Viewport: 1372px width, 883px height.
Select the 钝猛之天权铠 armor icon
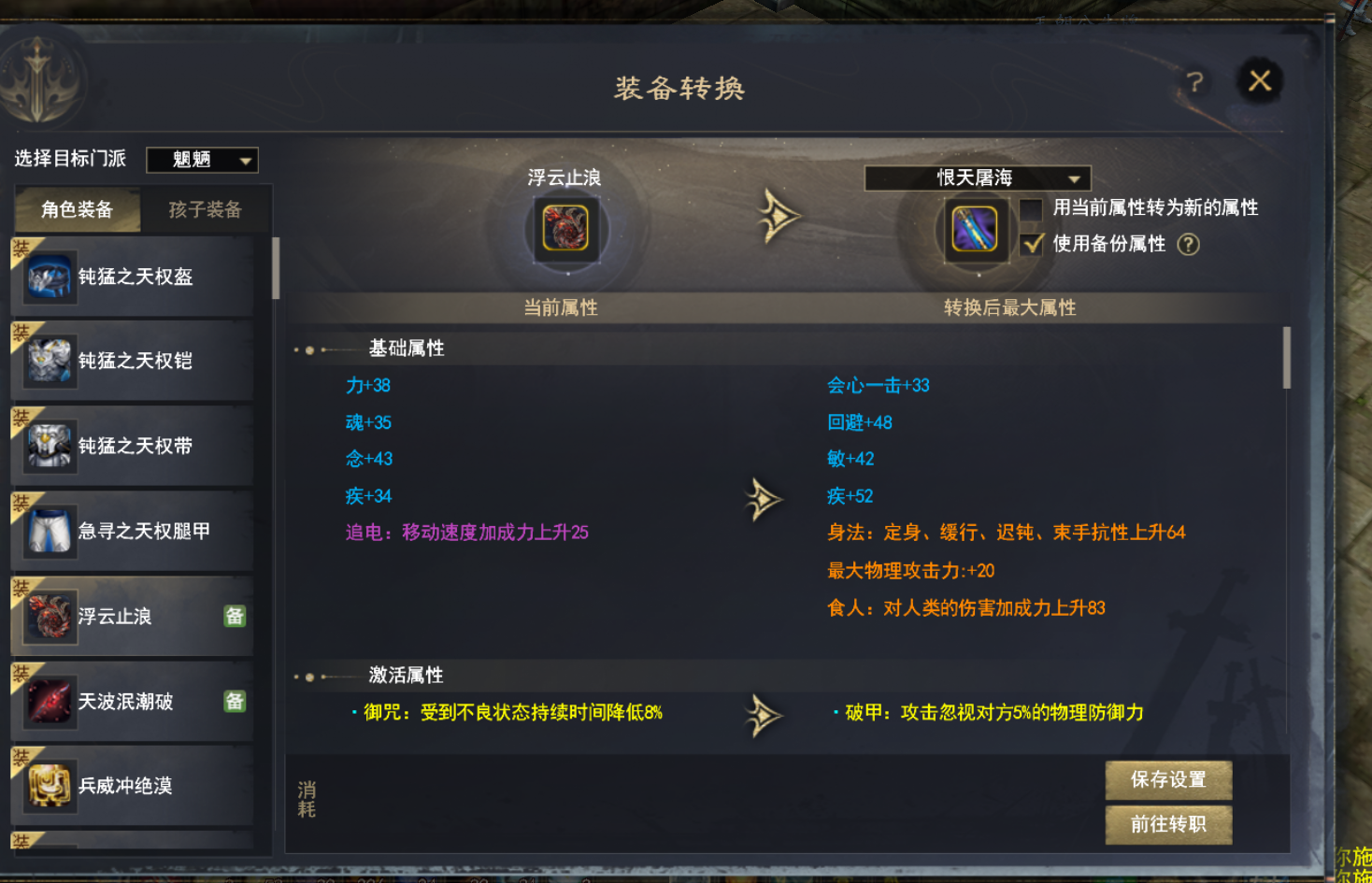click(x=50, y=362)
